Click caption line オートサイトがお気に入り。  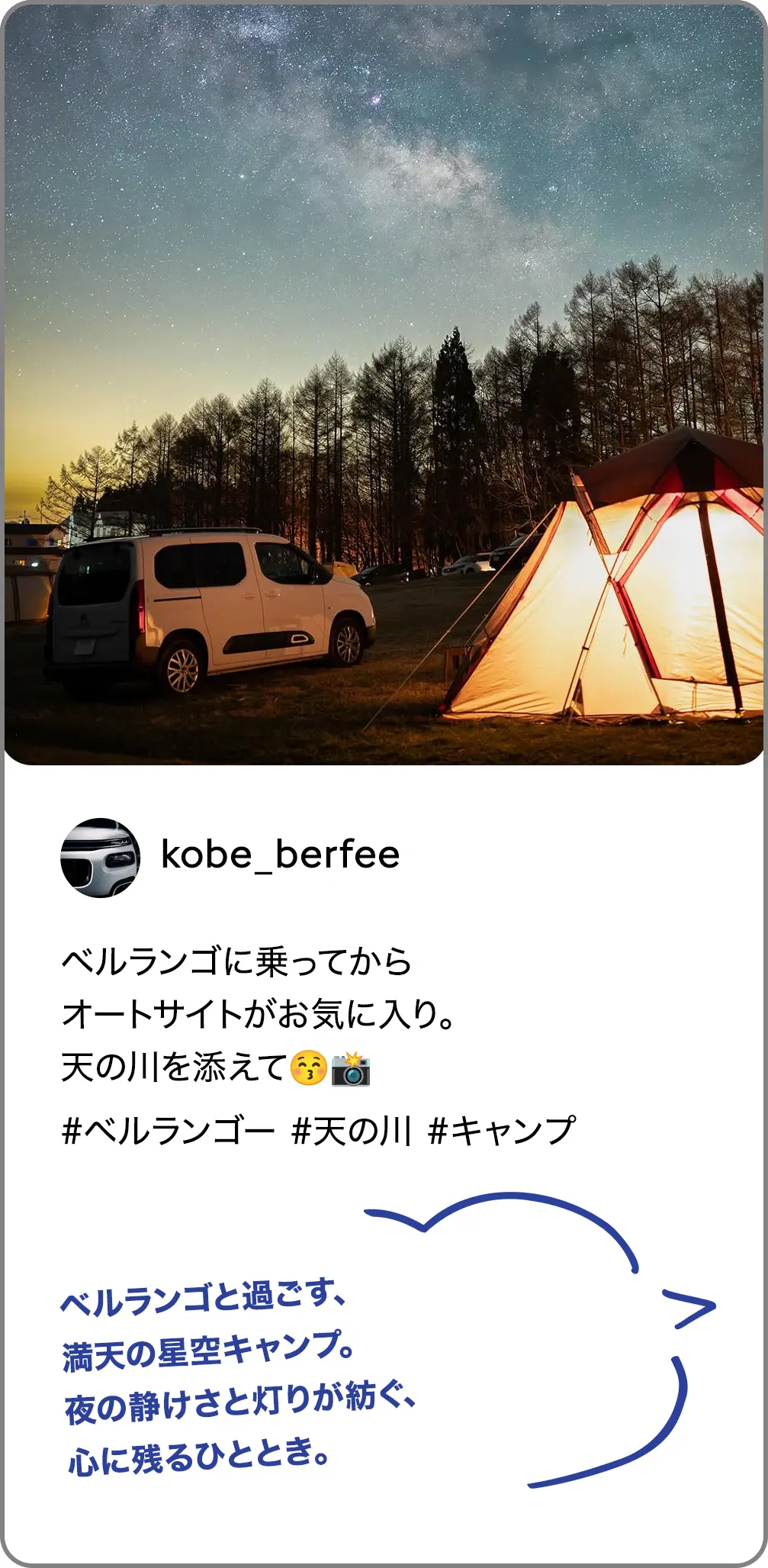click(x=258, y=1014)
